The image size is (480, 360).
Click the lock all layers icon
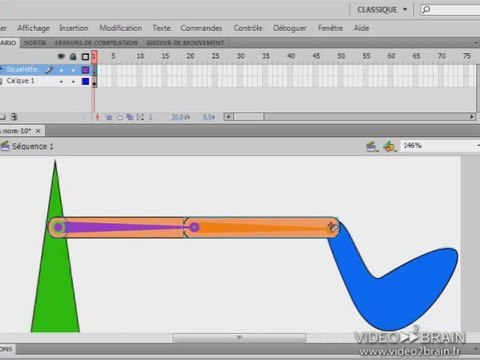click(73, 57)
